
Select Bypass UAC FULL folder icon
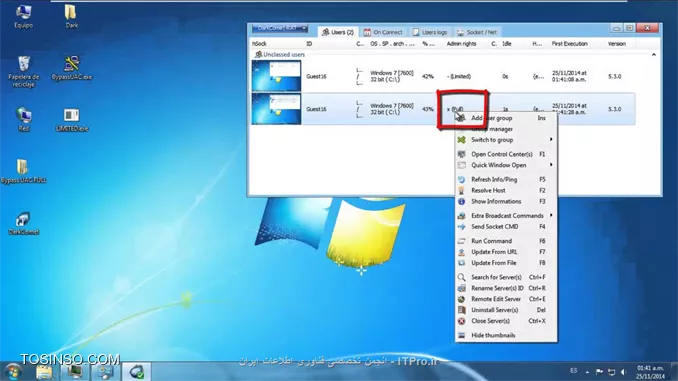tap(23, 171)
